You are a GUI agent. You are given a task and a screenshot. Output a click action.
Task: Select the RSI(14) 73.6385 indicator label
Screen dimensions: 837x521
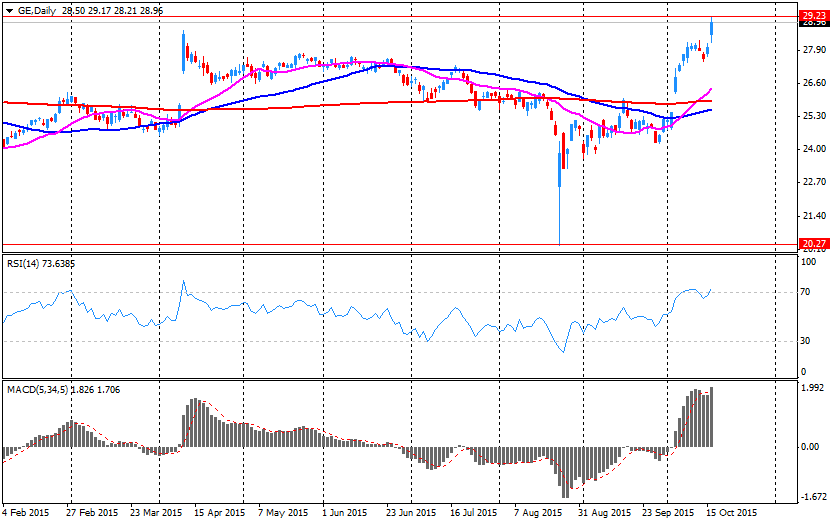click(41, 264)
